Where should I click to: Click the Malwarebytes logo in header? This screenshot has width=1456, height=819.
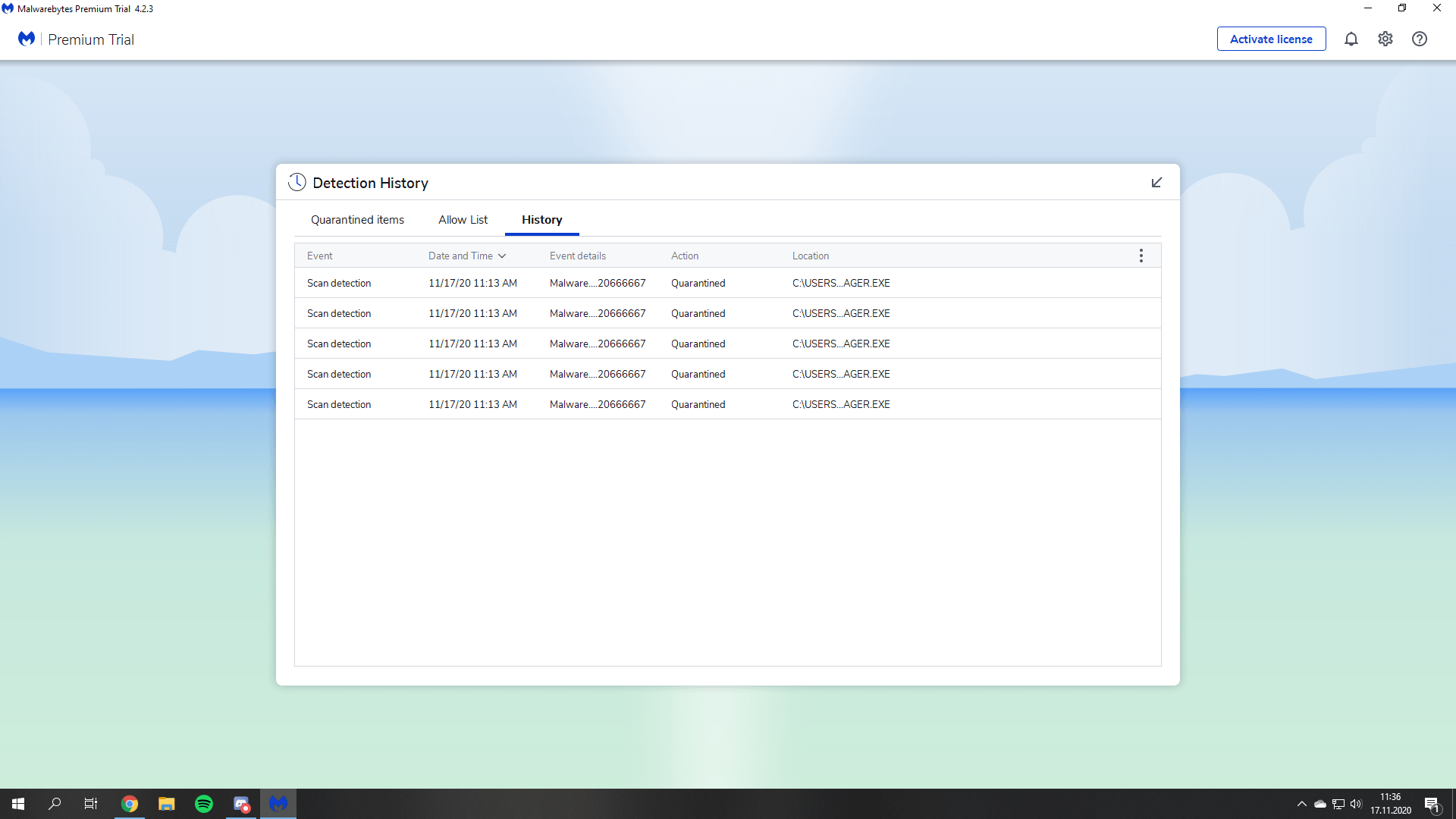pos(27,39)
